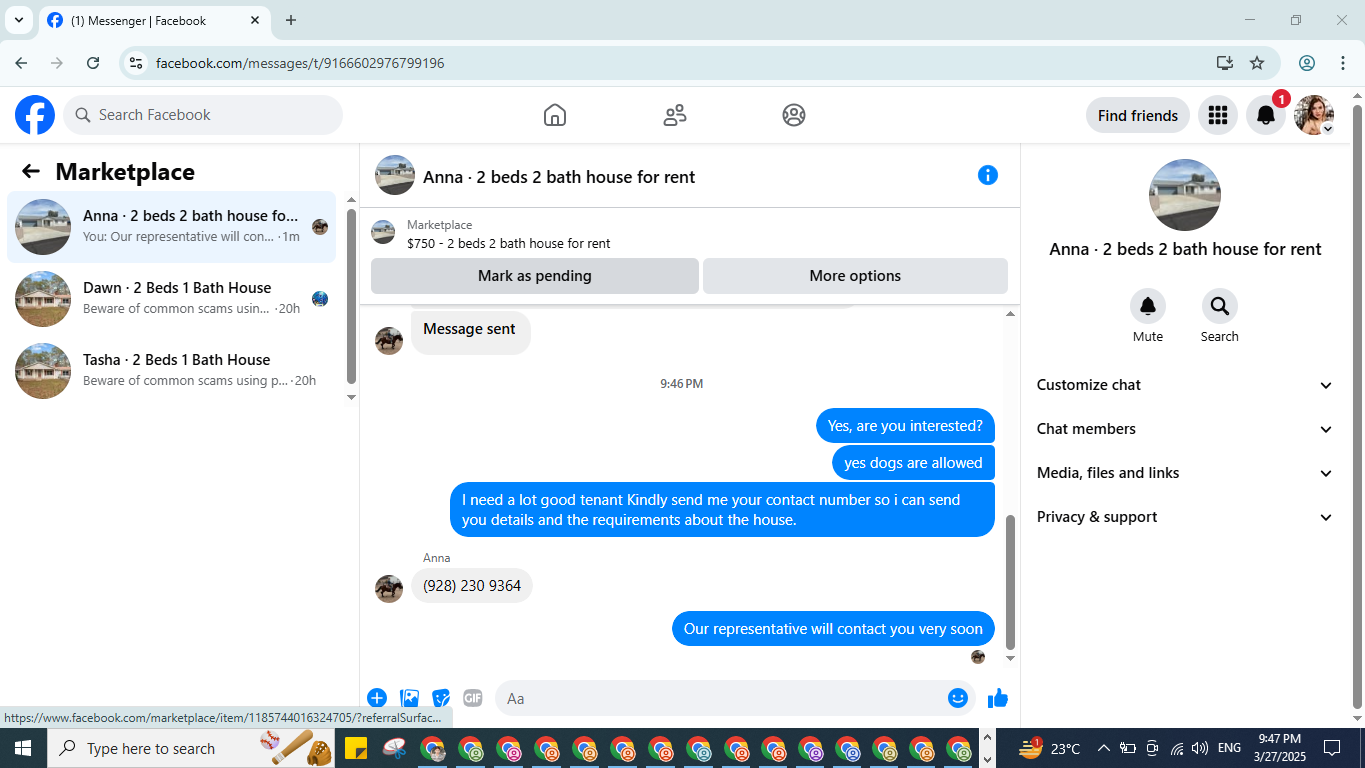Viewport: 1365px width, 768px height.
Task: Open the Groups icon in top navigation
Action: tap(794, 115)
